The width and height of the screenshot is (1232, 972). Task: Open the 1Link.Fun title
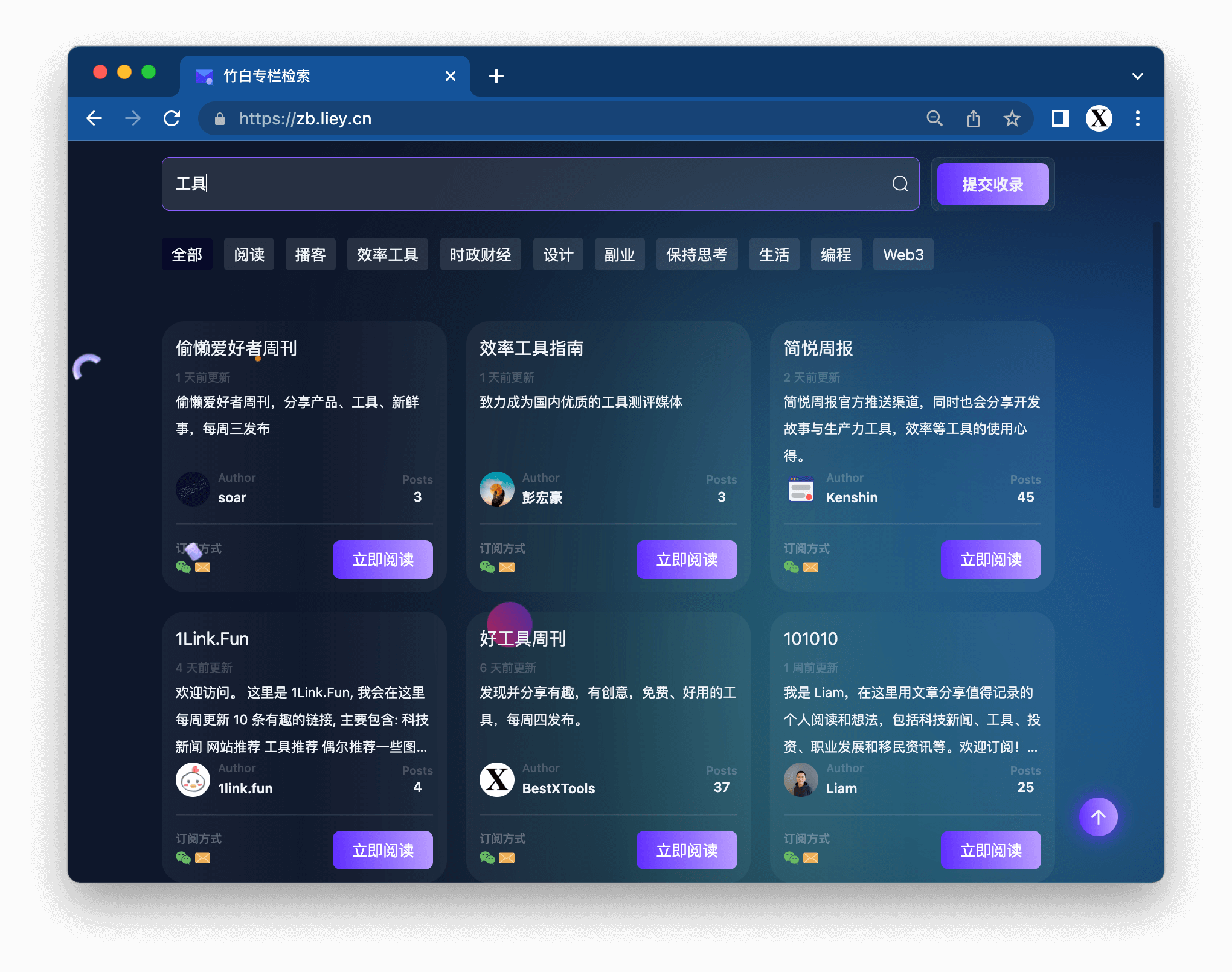[x=212, y=639]
